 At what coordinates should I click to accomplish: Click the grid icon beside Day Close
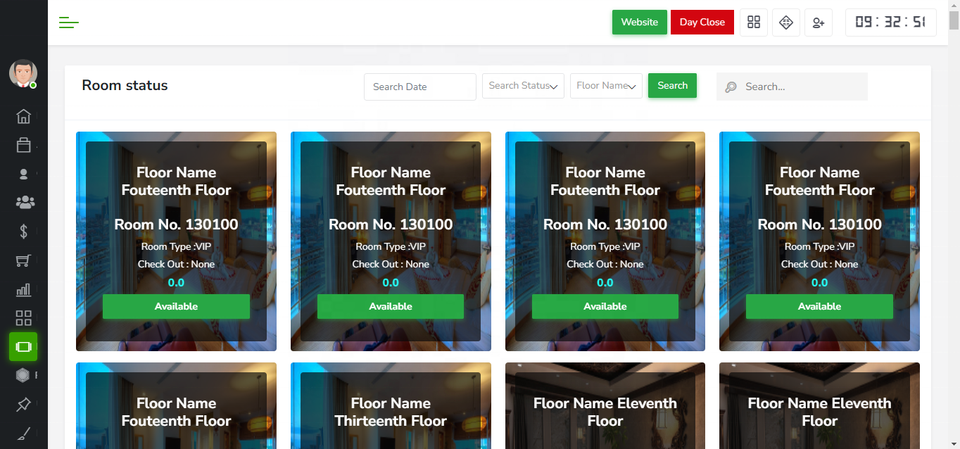click(754, 23)
